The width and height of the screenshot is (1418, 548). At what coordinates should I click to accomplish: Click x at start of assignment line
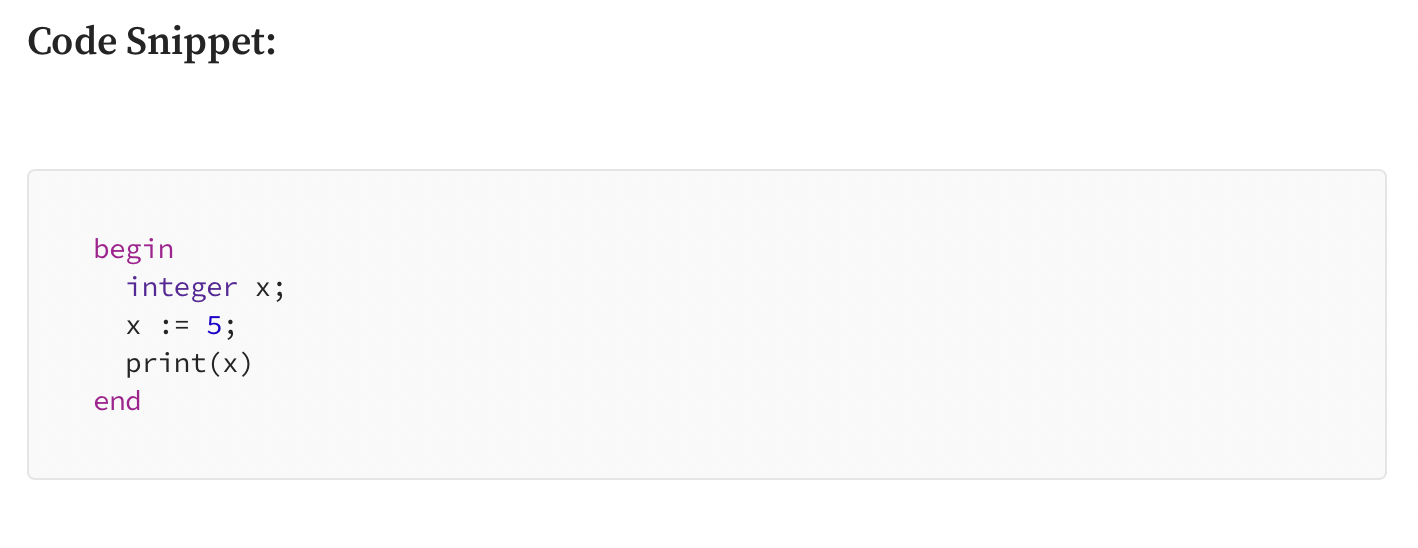(134, 327)
